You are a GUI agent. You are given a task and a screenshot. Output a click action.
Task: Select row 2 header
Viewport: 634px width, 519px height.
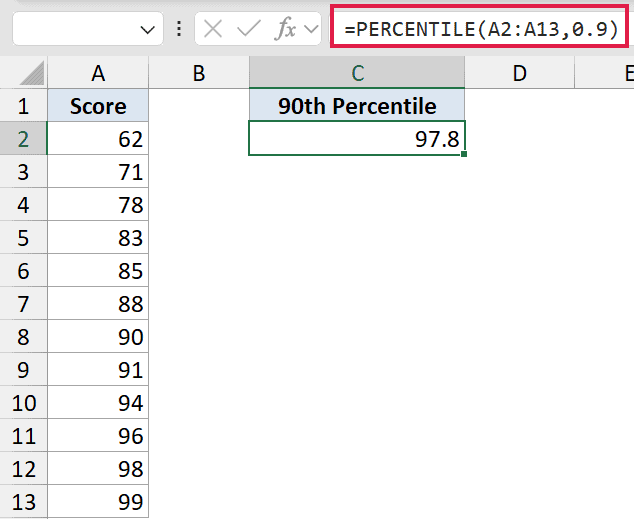pos(23,139)
